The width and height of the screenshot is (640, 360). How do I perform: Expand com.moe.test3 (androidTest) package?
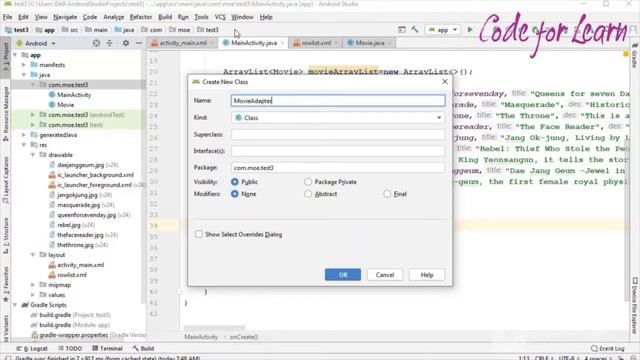pos(33,115)
